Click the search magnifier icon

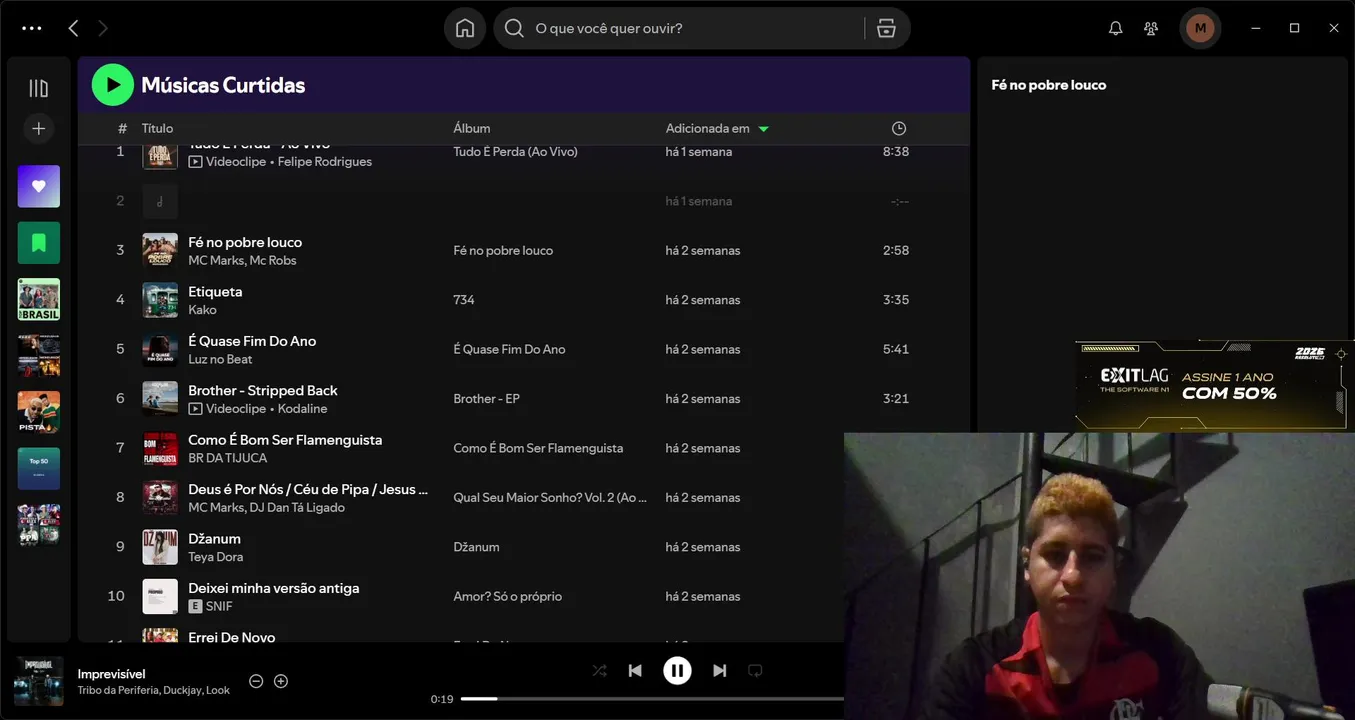(x=514, y=28)
